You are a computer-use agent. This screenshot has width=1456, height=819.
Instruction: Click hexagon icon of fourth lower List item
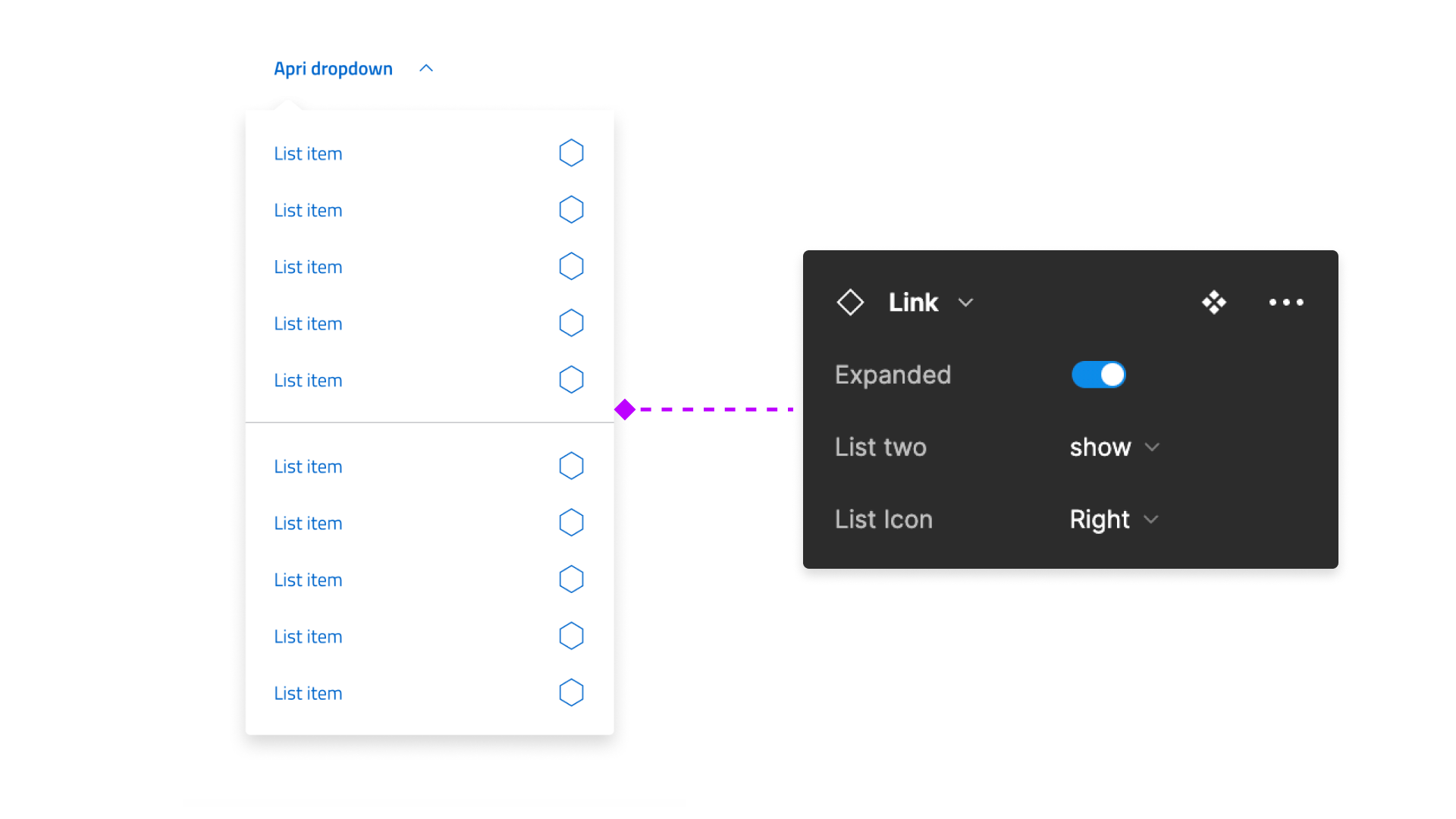pos(571,635)
